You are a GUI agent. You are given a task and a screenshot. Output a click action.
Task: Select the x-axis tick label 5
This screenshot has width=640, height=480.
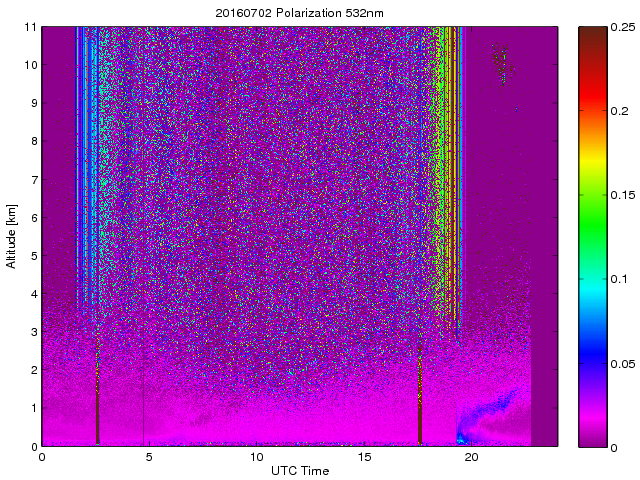148,456
